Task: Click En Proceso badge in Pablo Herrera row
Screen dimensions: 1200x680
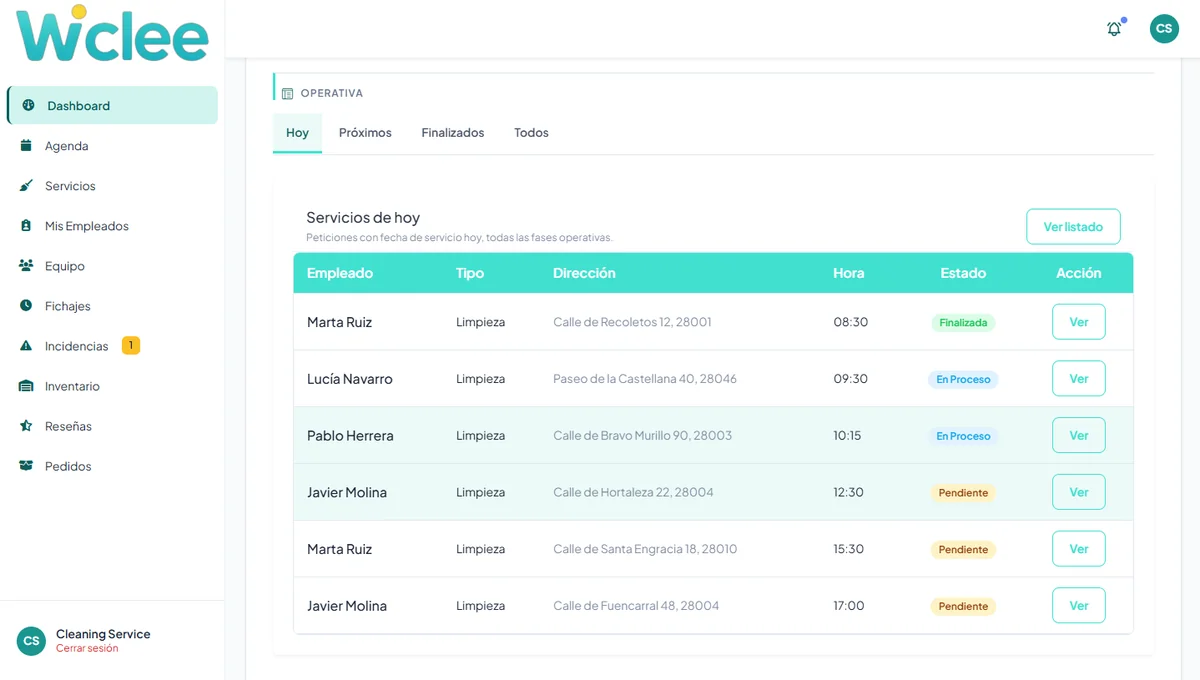Action: point(963,436)
